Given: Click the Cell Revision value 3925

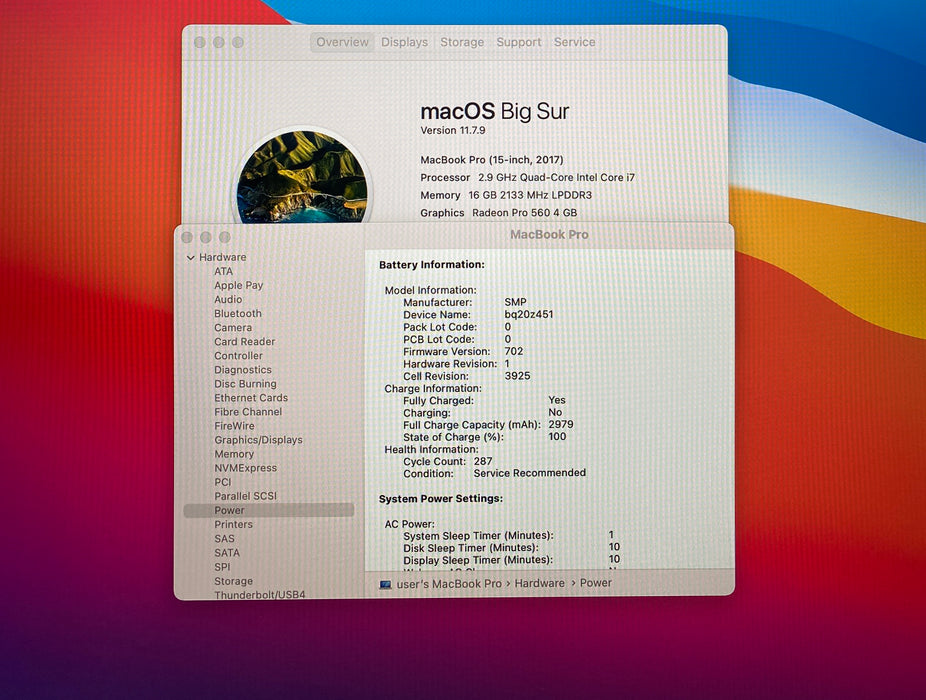Looking at the screenshot, I should [x=517, y=376].
